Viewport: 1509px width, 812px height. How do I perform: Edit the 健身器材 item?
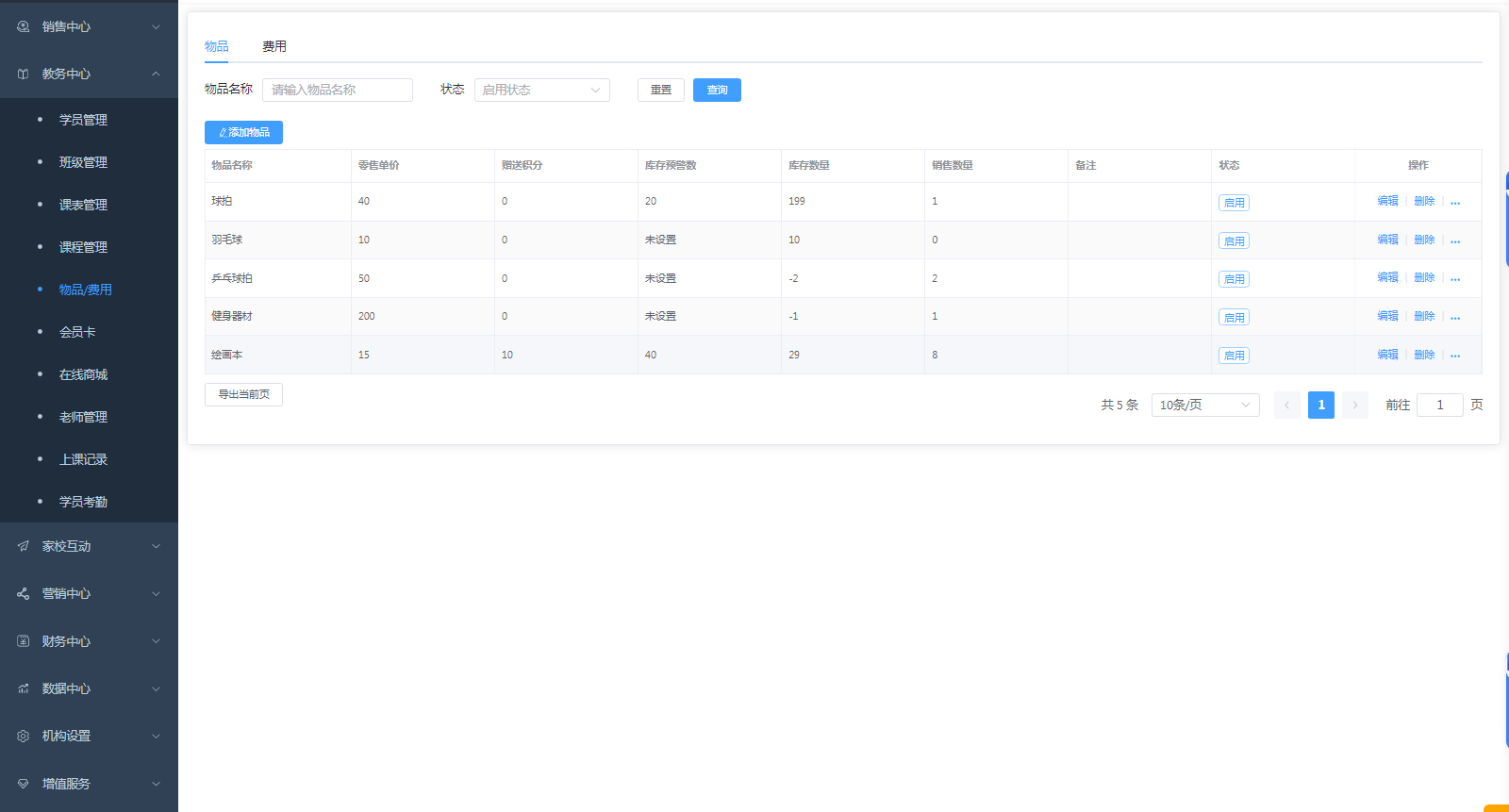1387,316
